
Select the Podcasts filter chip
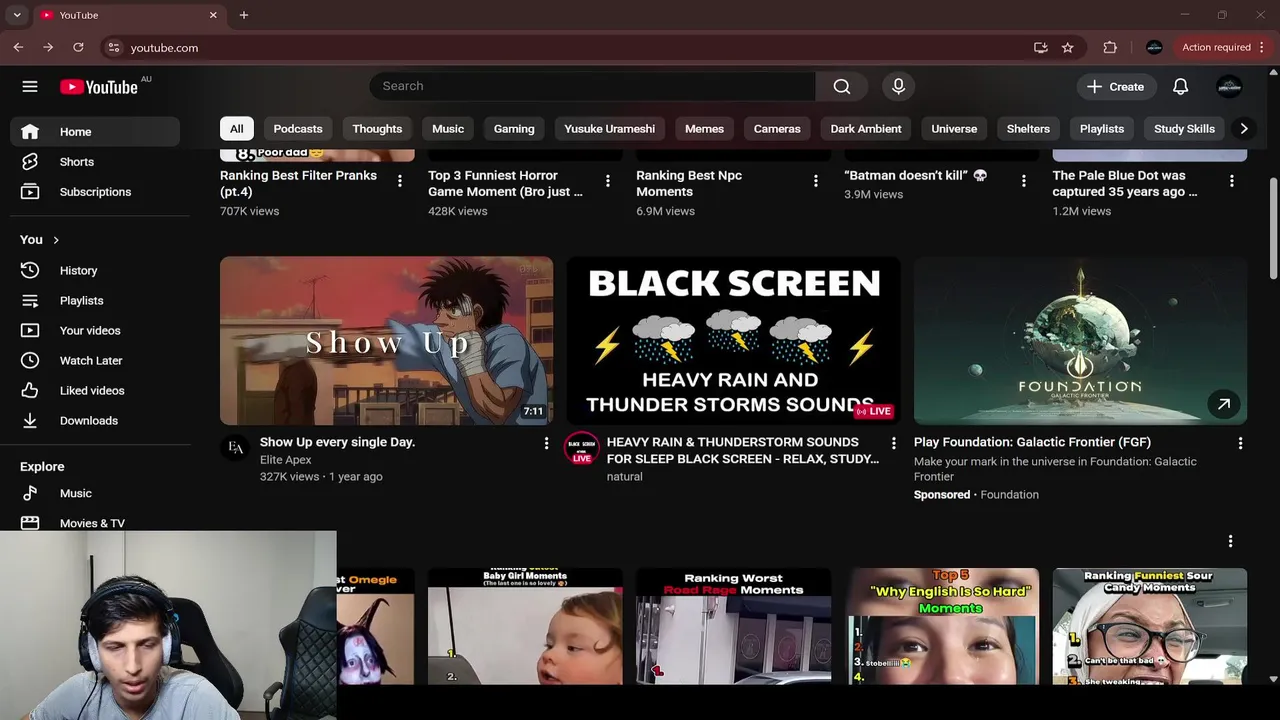tap(298, 128)
